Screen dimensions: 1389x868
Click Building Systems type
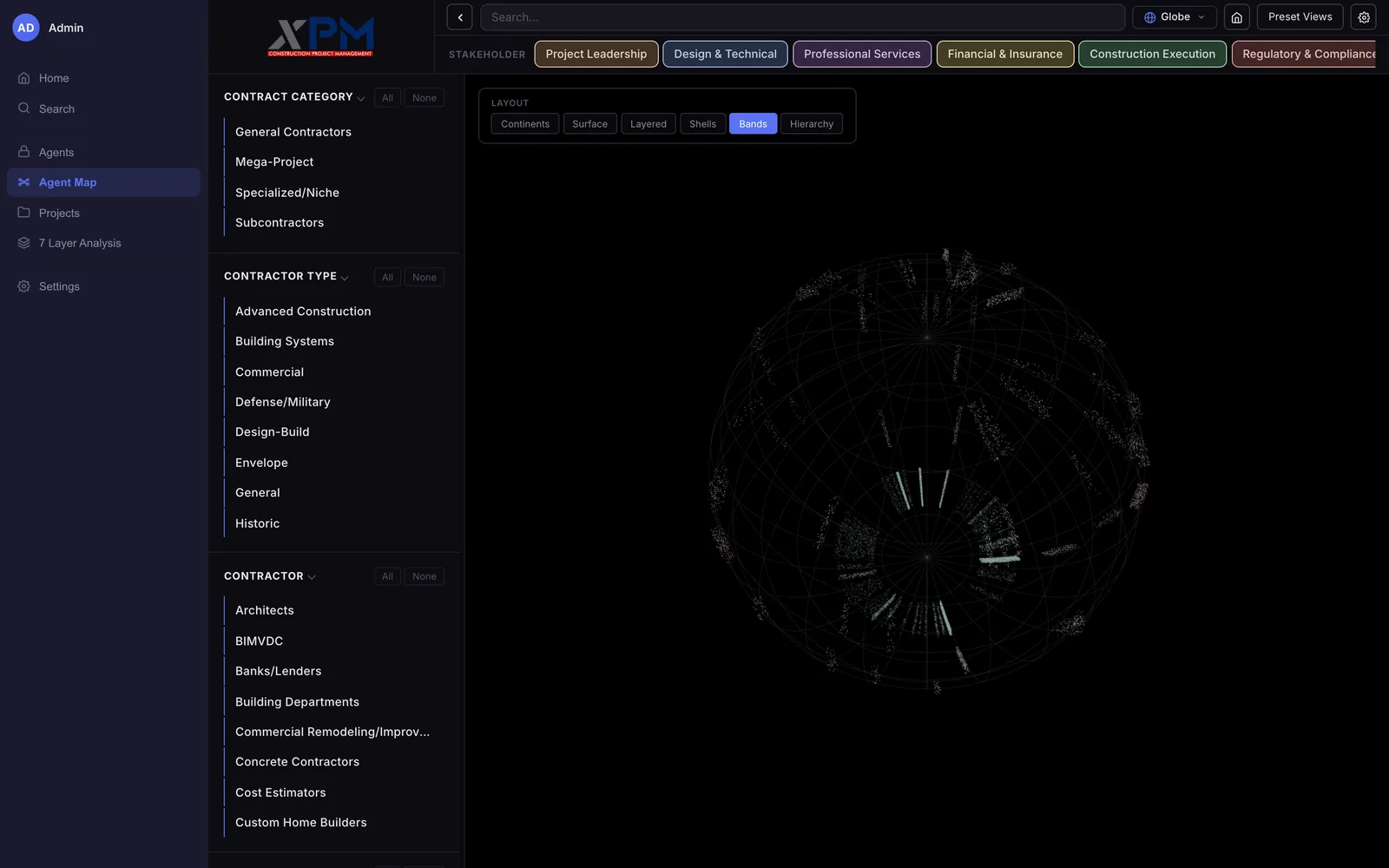coord(334,342)
